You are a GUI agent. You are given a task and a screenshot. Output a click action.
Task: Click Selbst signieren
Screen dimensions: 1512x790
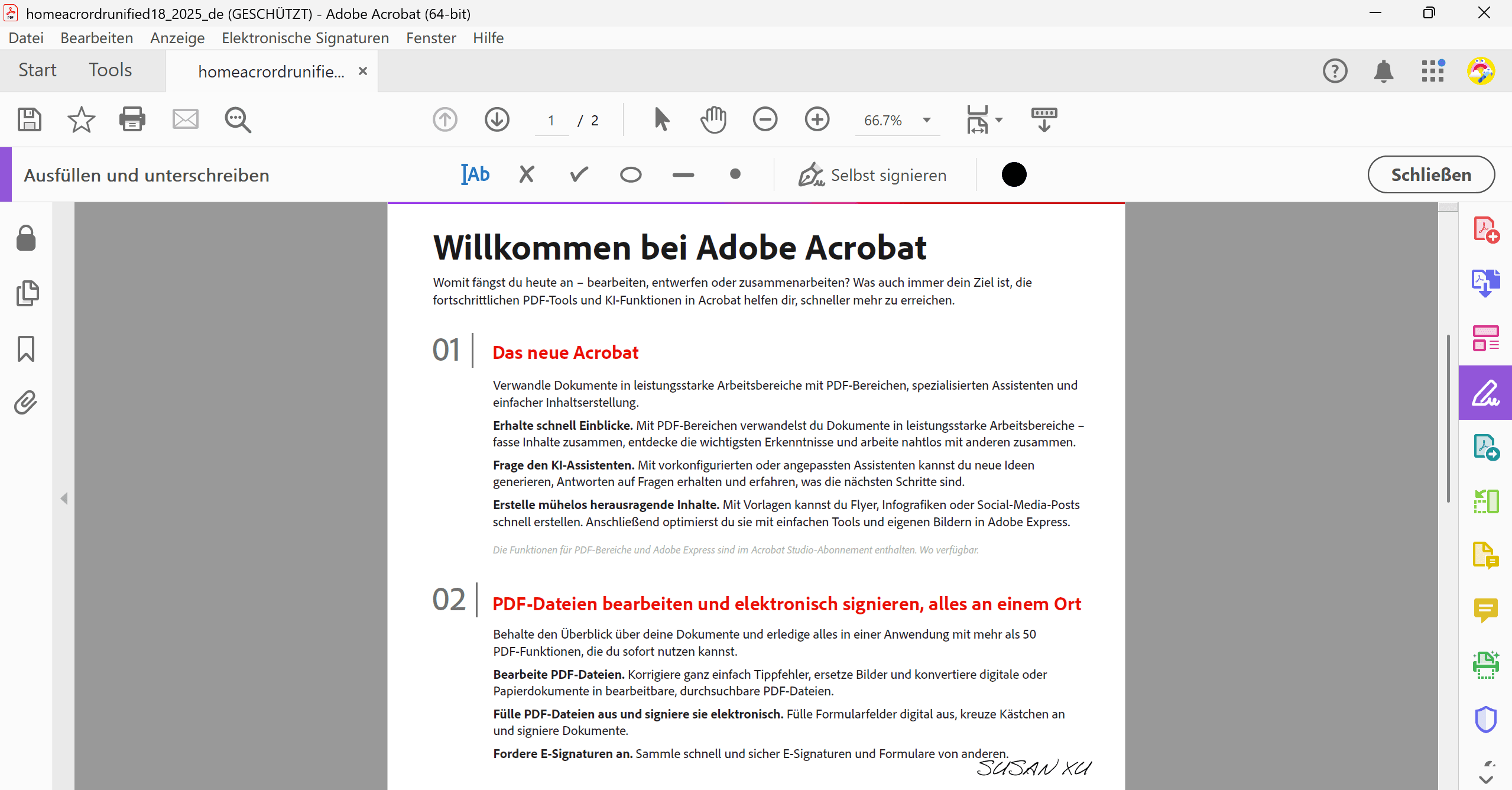(x=872, y=175)
